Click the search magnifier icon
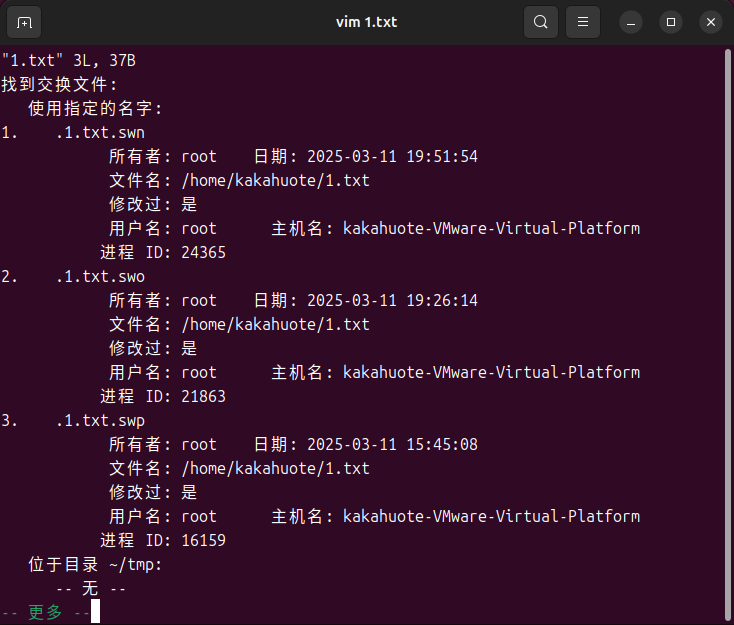Screen dimensions: 734x625 click(x=541, y=21)
